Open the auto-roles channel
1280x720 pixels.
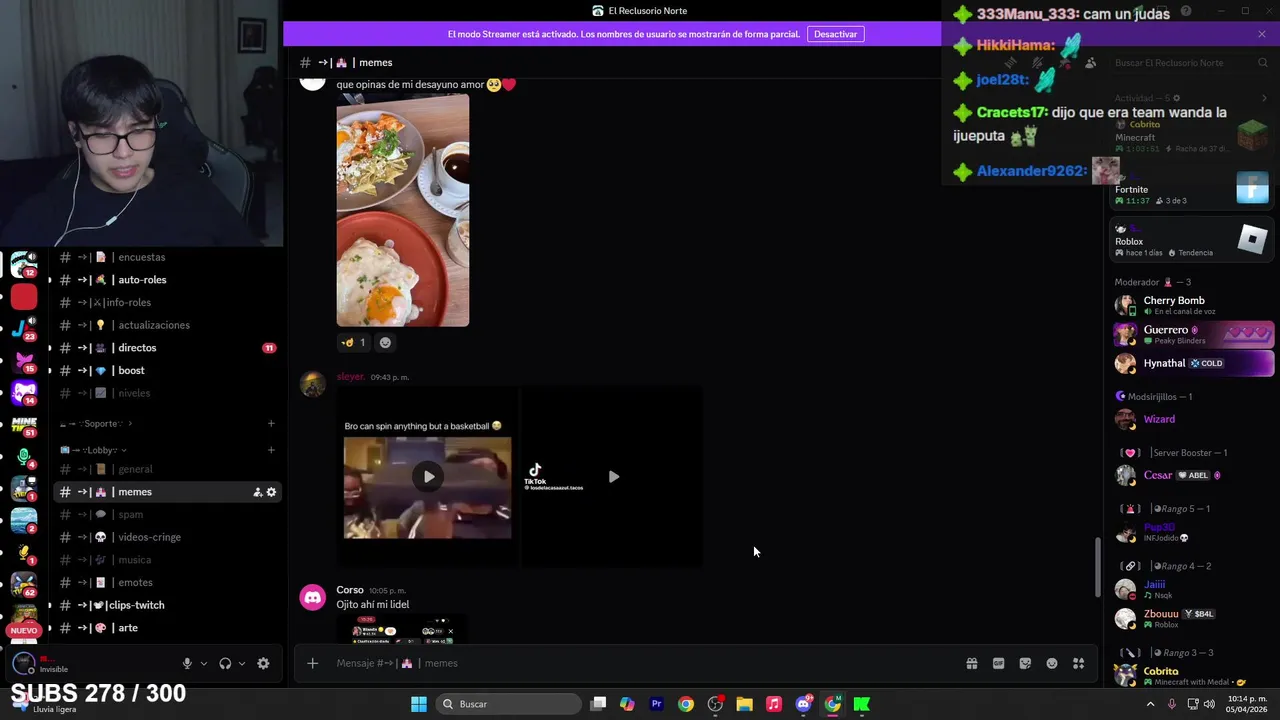[166, 280]
